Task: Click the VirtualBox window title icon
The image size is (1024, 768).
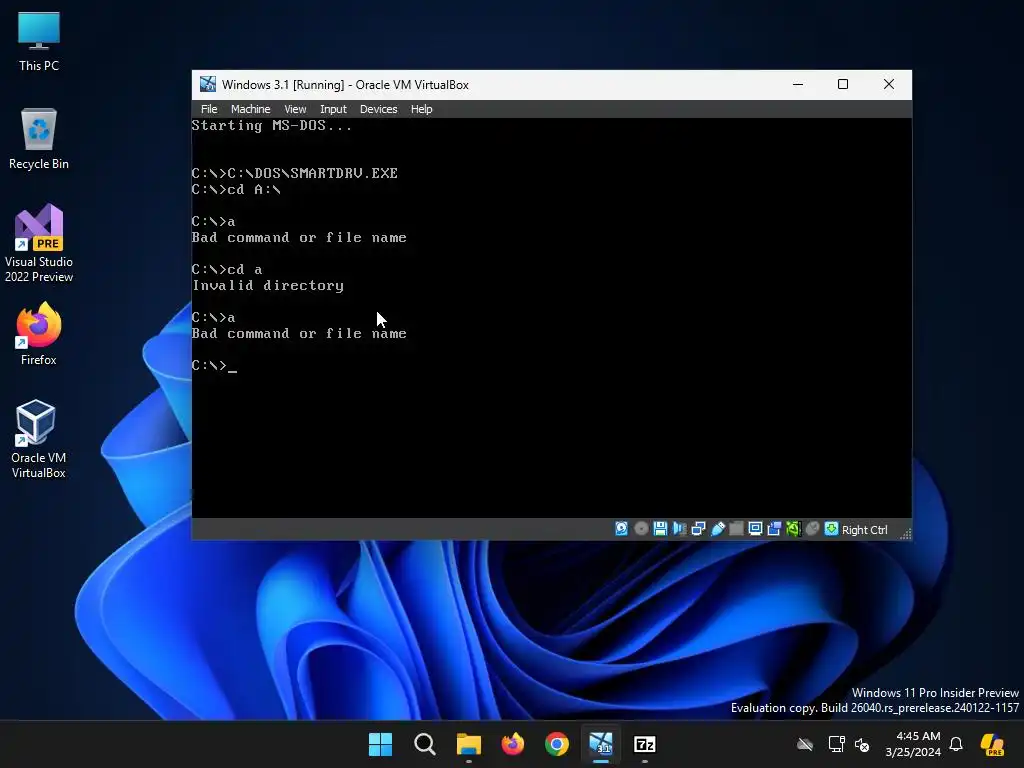Action: click(x=208, y=84)
